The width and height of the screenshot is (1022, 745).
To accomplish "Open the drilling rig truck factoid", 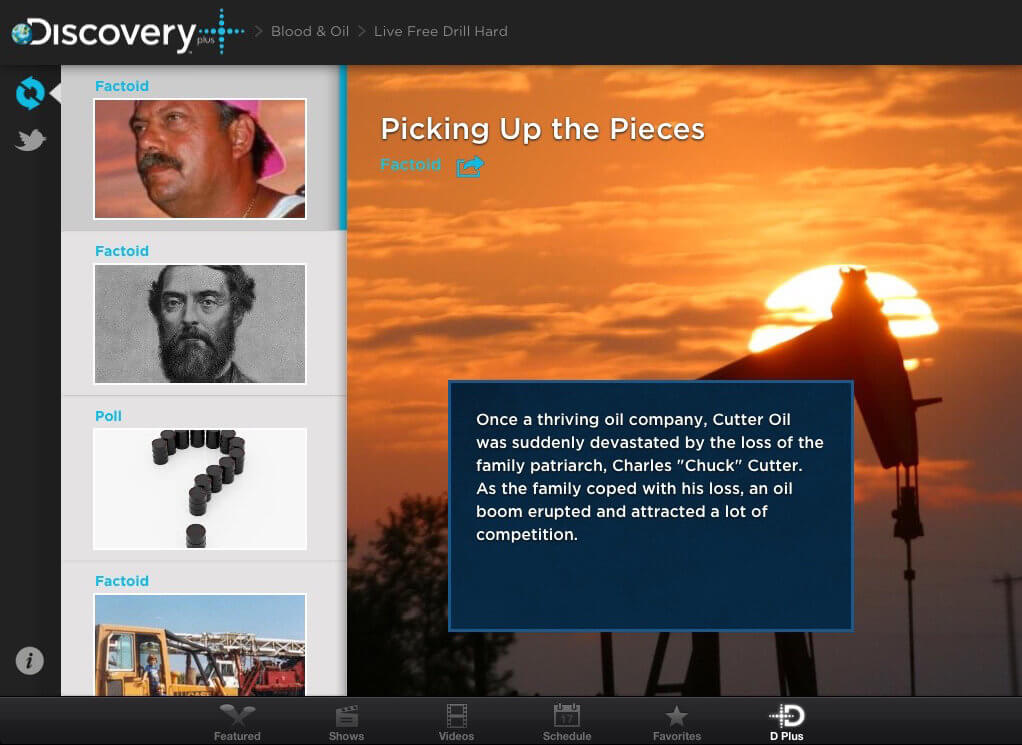I will coord(200,645).
